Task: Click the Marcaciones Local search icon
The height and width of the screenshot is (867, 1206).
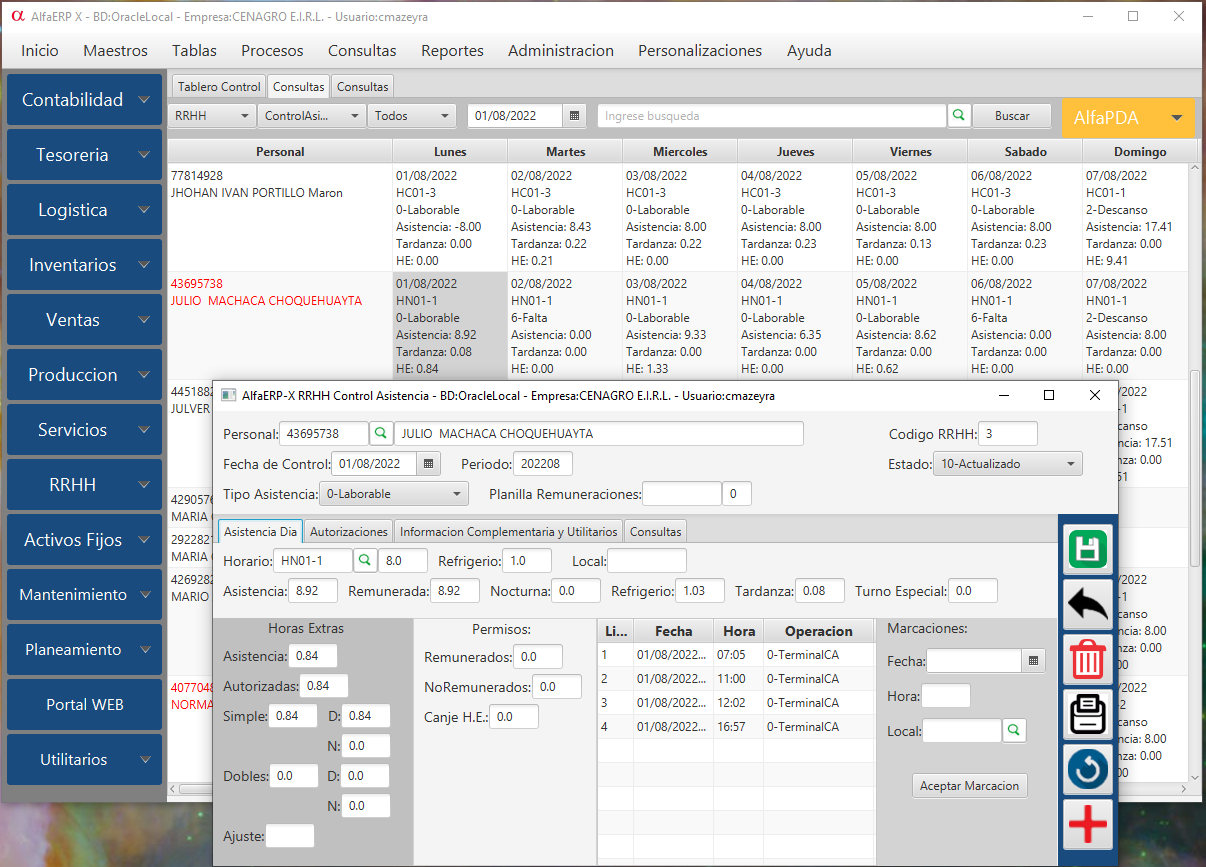Action: click(x=1014, y=731)
